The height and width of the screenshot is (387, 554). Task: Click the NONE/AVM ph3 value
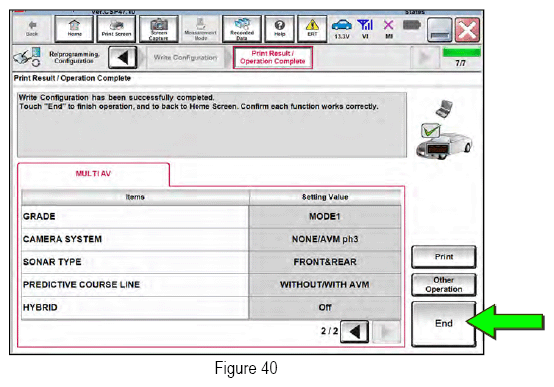pyautogui.click(x=325, y=239)
